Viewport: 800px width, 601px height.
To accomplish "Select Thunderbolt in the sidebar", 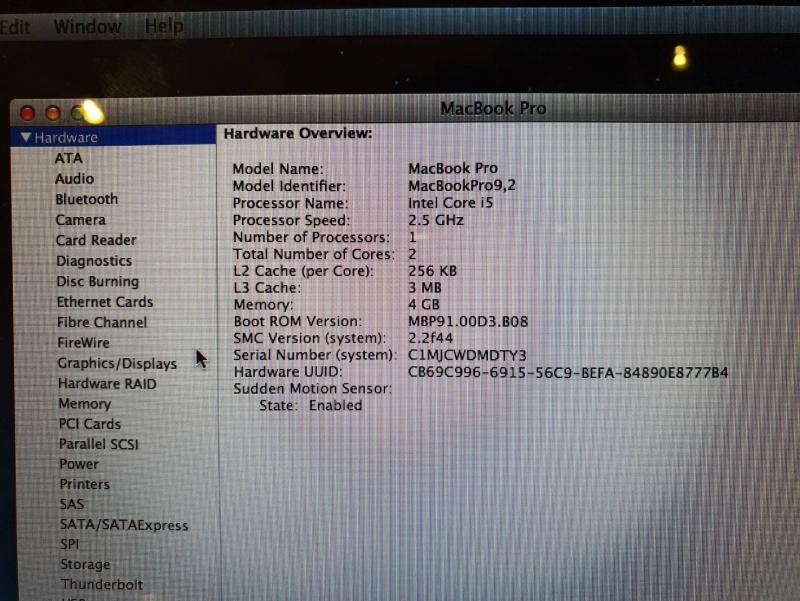I will point(102,585).
